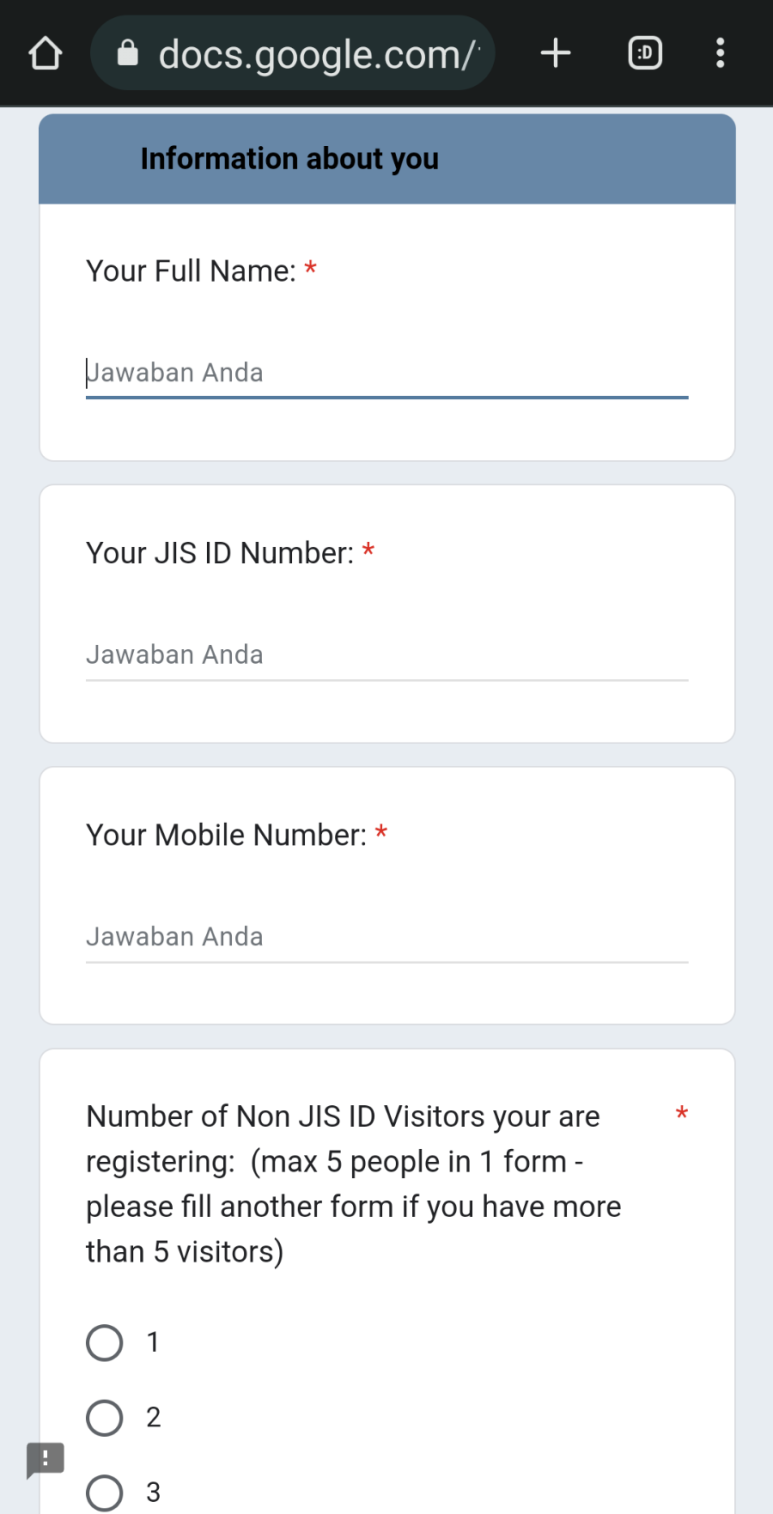Open the three-dot browser menu

(720, 53)
